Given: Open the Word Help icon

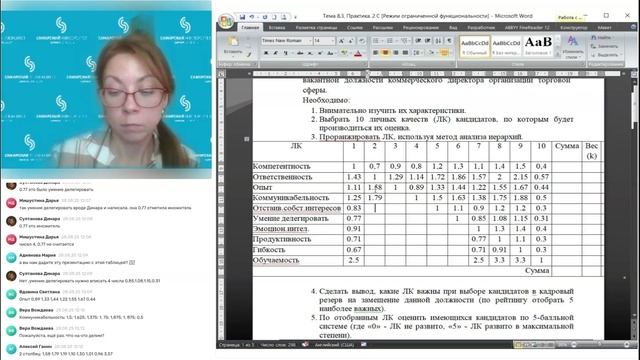Looking at the screenshot, I should 634,27.
